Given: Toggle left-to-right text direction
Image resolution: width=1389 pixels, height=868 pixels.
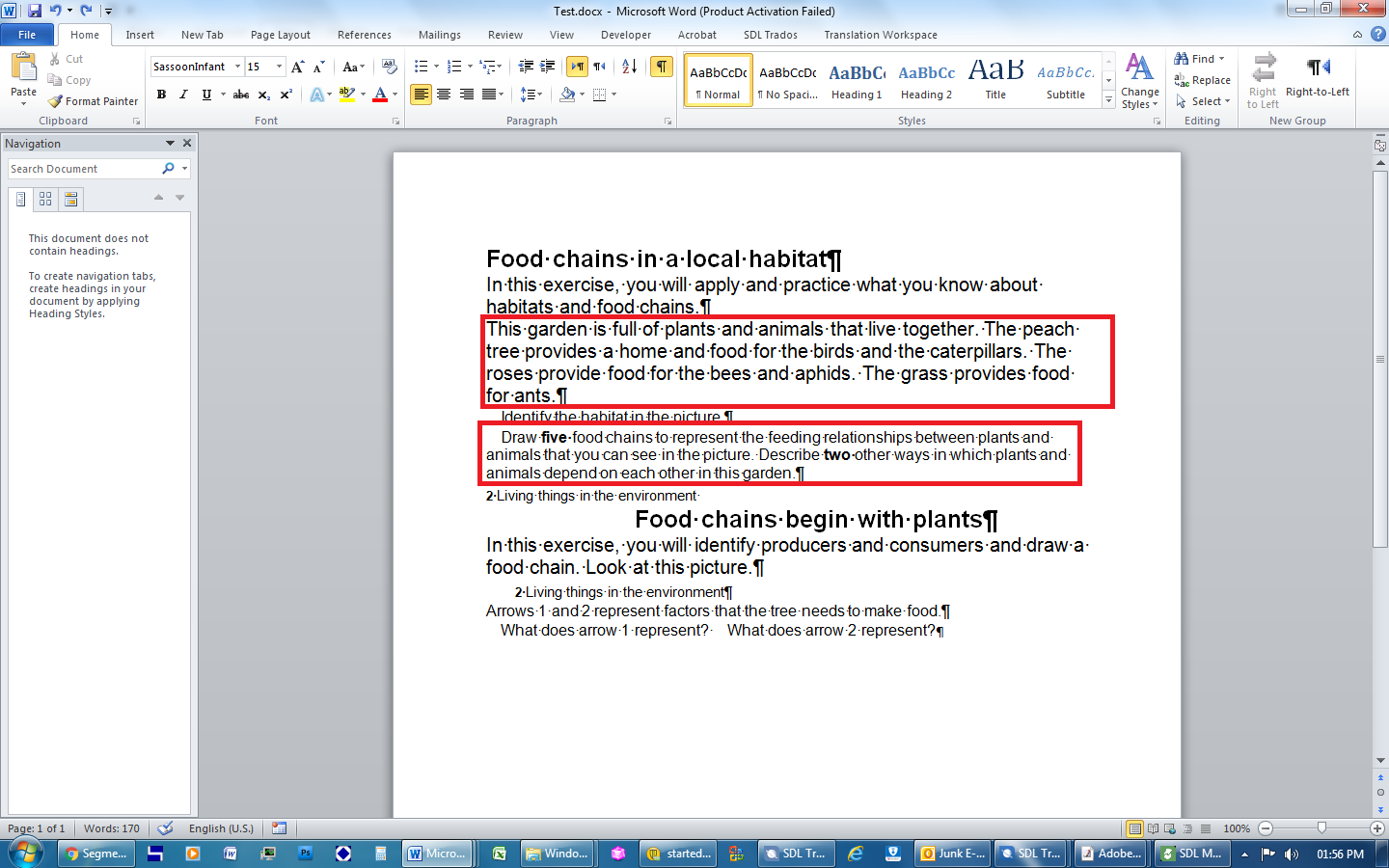Looking at the screenshot, I should [x=577, y=67].
